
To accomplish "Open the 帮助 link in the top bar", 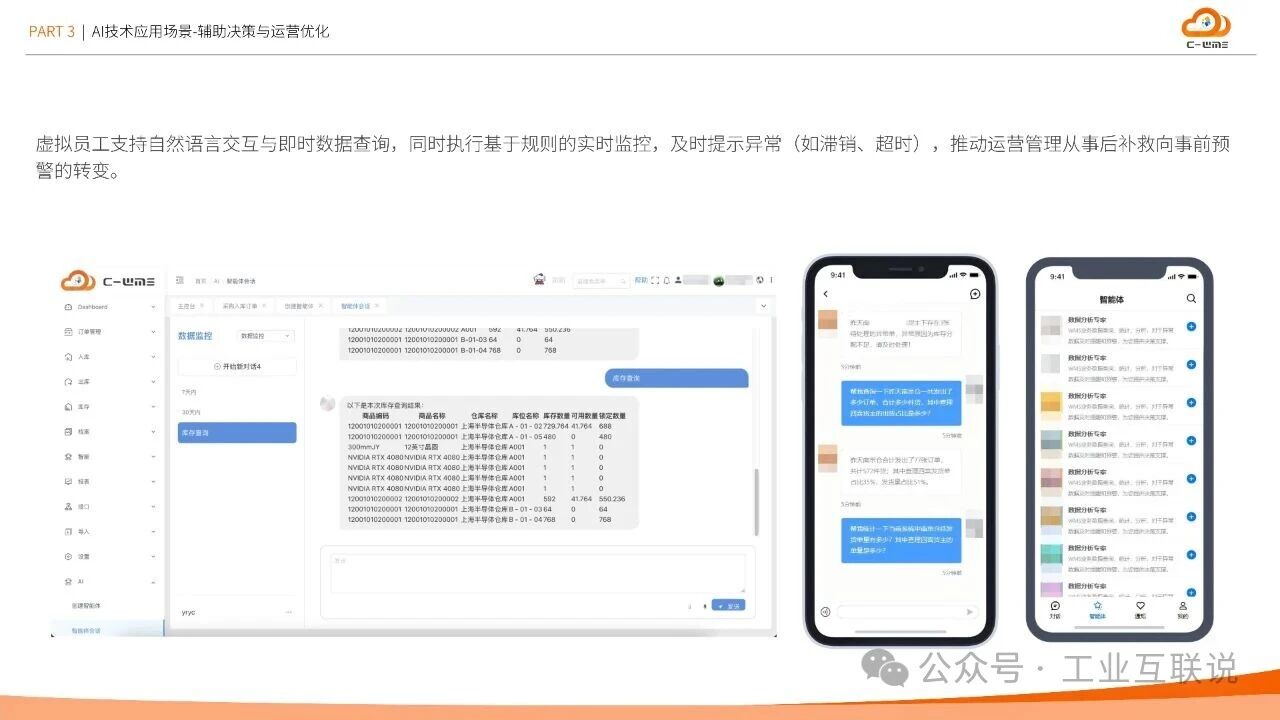I will [641, 280].
